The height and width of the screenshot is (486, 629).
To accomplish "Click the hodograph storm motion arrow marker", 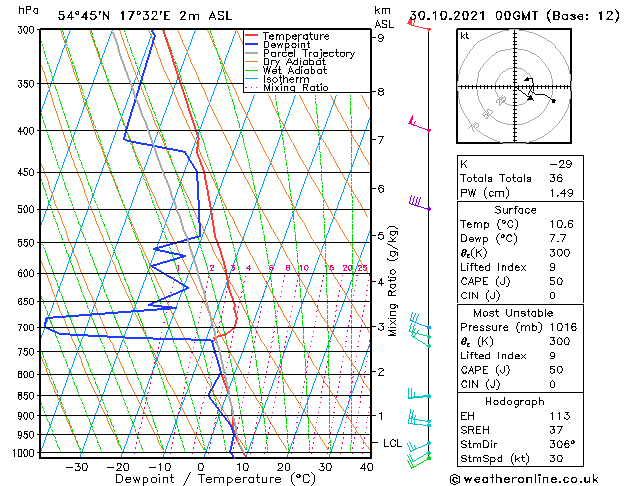I will click(530, 97).
